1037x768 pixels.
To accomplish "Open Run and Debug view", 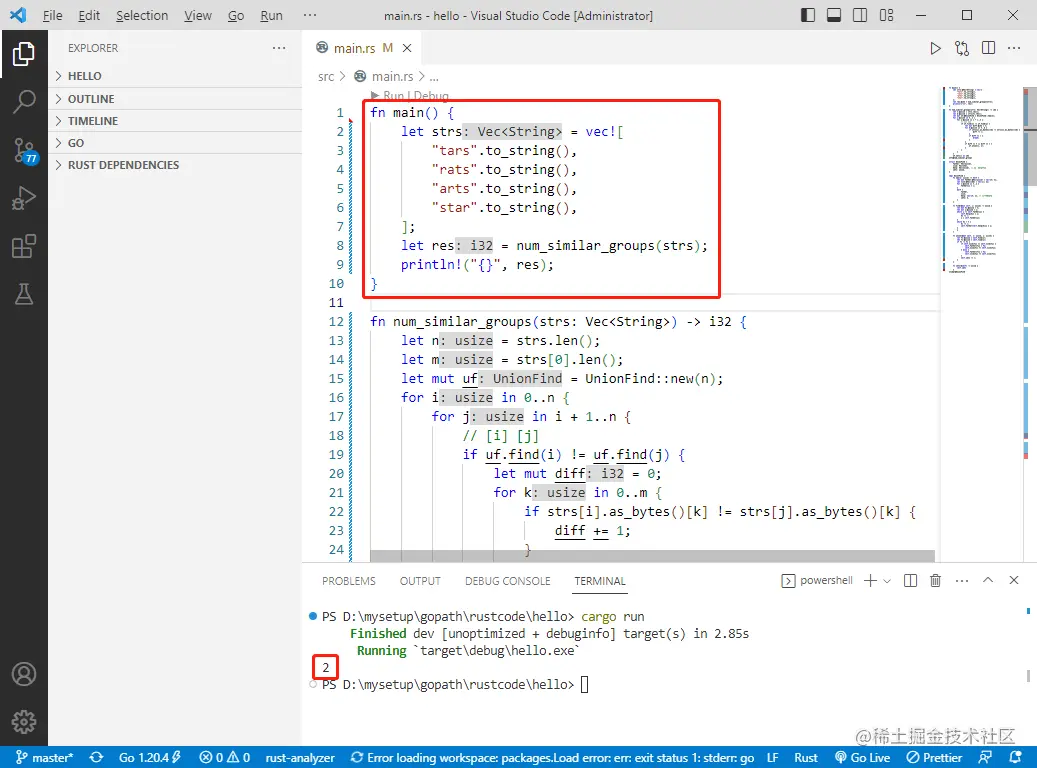I will [24, 198].
